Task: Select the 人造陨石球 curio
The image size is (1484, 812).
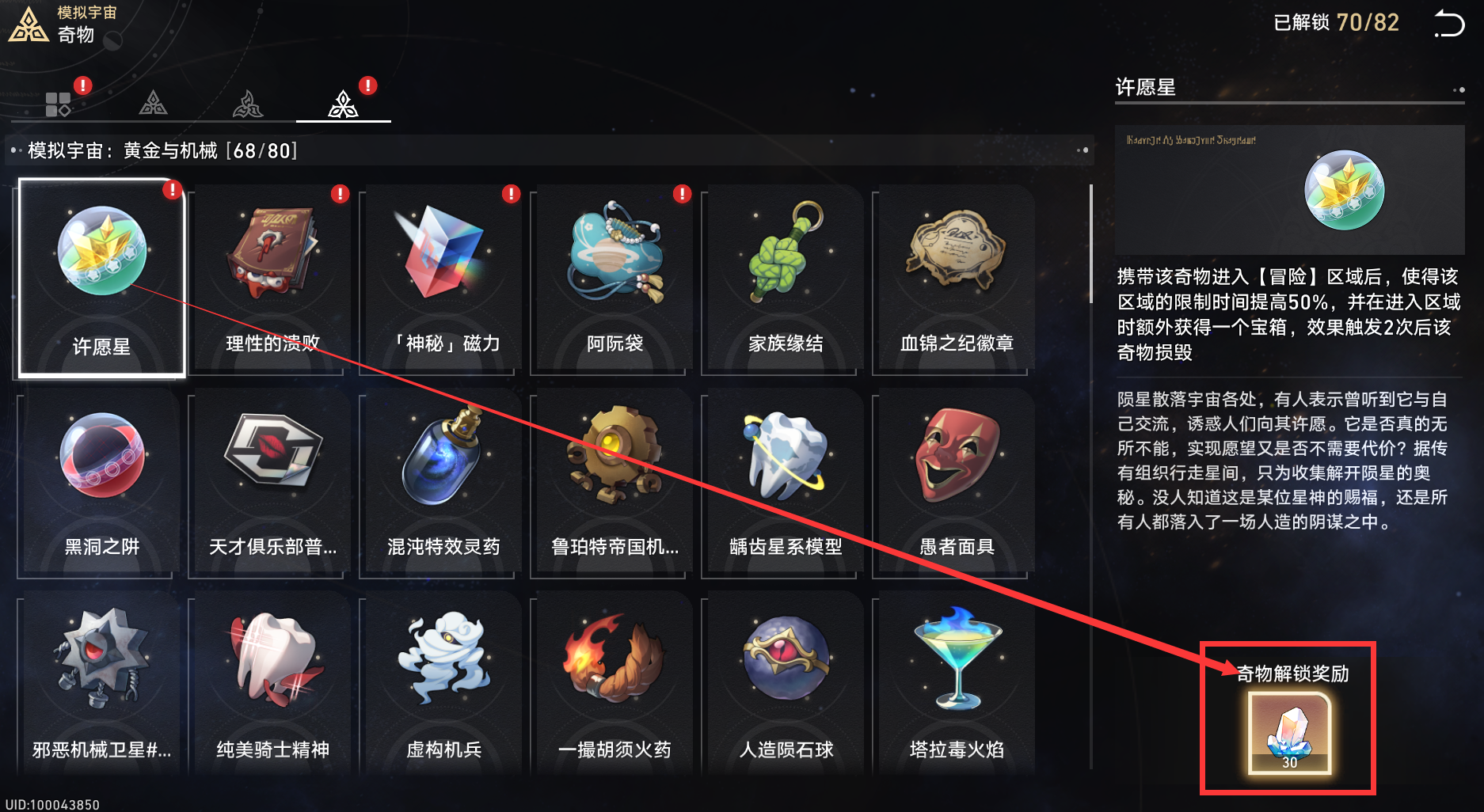Action: (x=785, y=684)
